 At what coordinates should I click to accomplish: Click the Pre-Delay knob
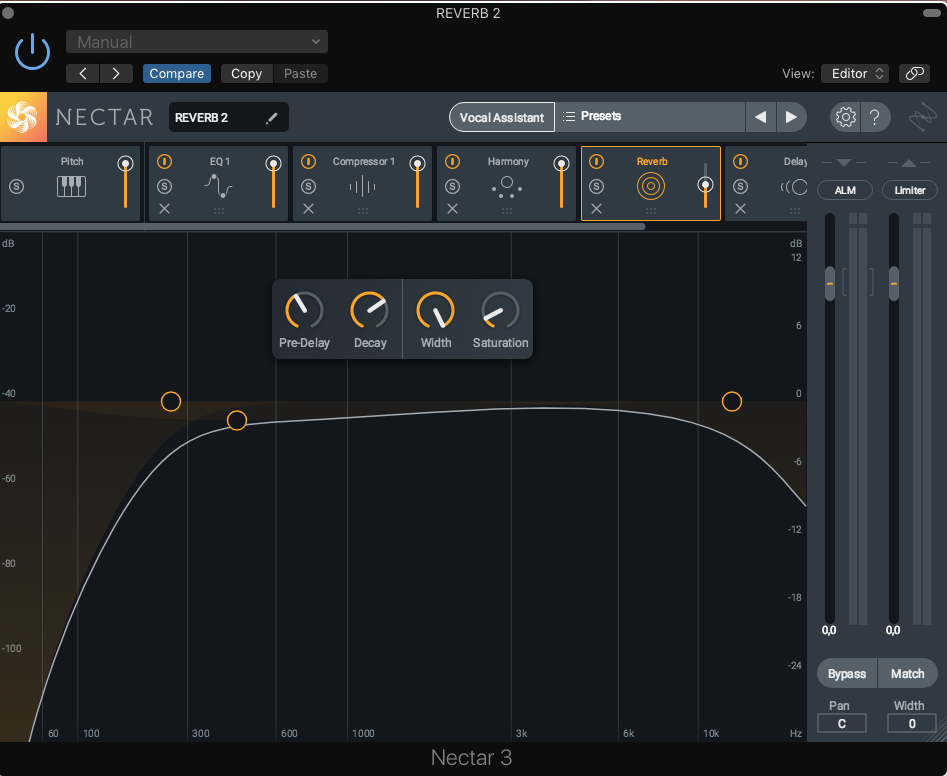(304, 311)
